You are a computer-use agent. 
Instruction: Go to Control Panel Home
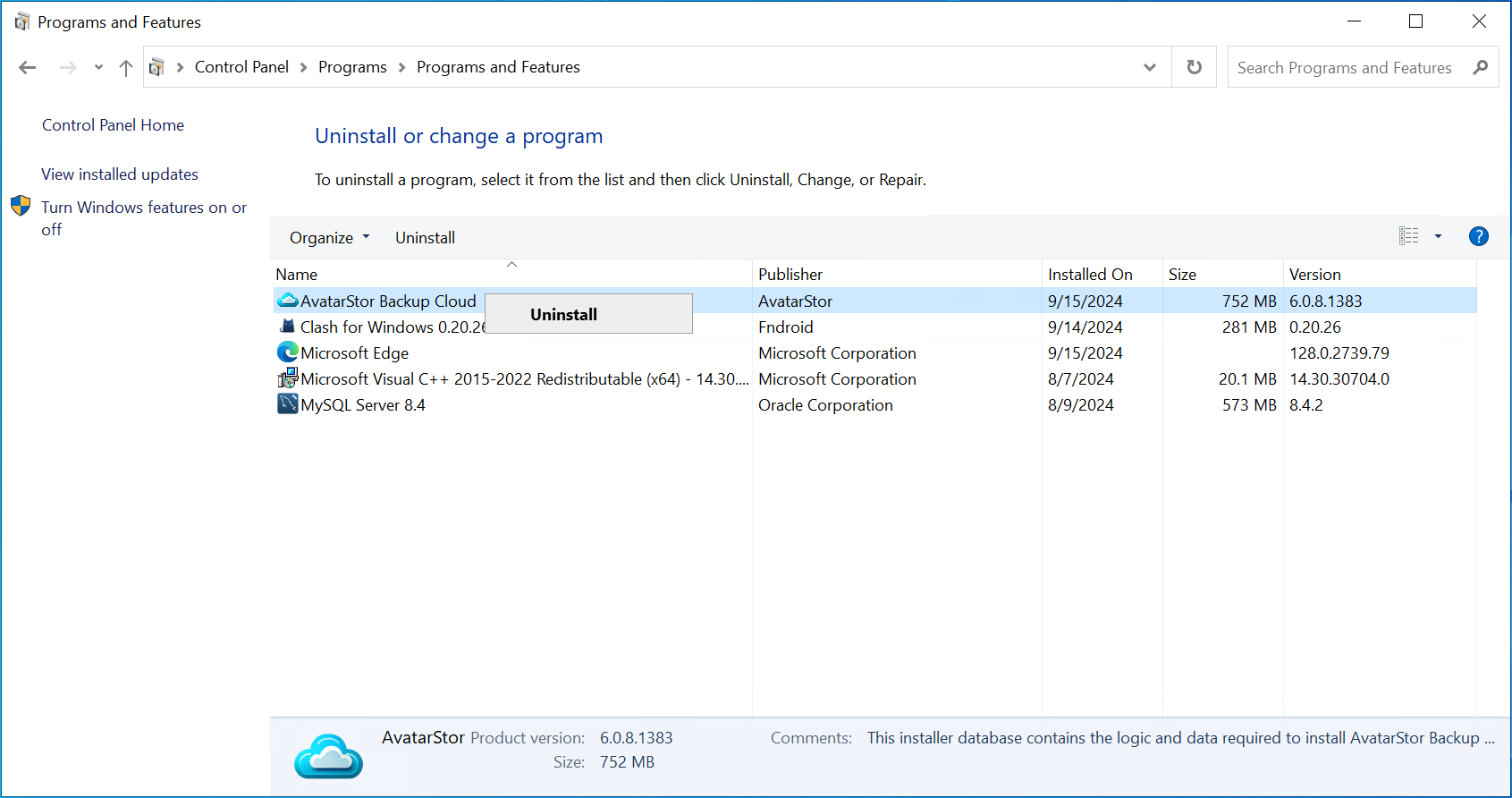[x=113, y=125]
